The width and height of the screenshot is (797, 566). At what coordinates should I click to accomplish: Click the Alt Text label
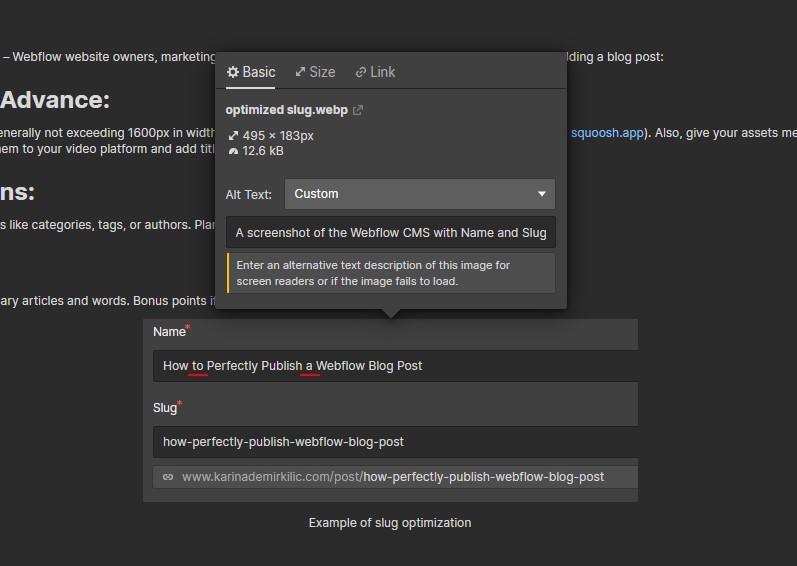249,195
